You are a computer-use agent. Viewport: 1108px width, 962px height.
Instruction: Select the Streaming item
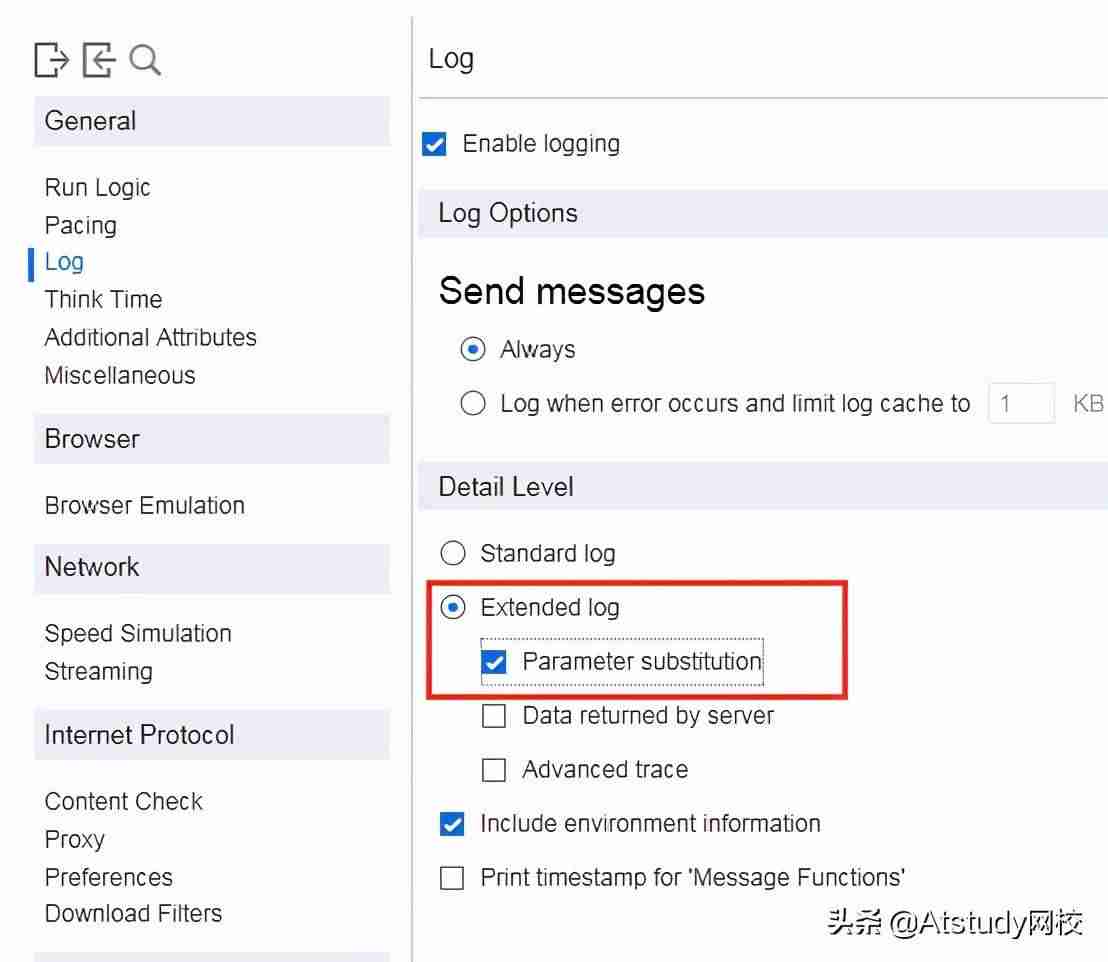tap(98, 671)
